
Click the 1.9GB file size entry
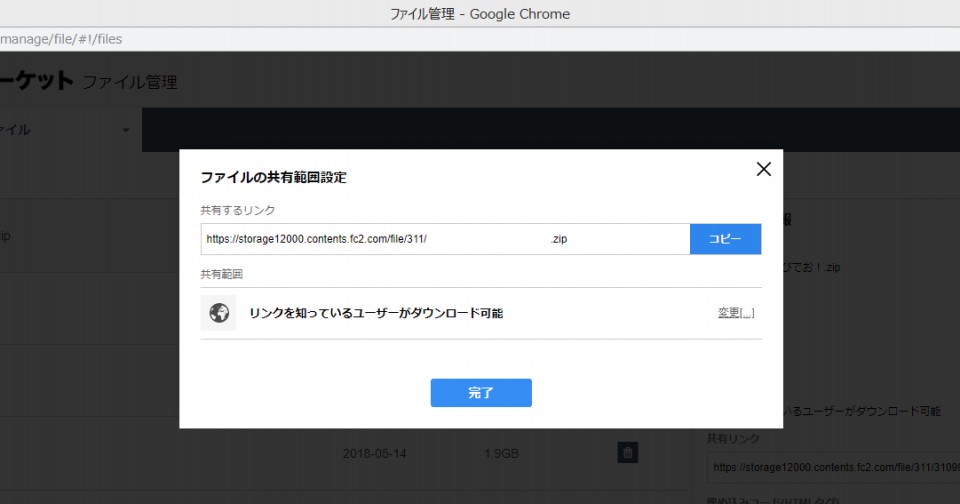click(x=501, y=453)
